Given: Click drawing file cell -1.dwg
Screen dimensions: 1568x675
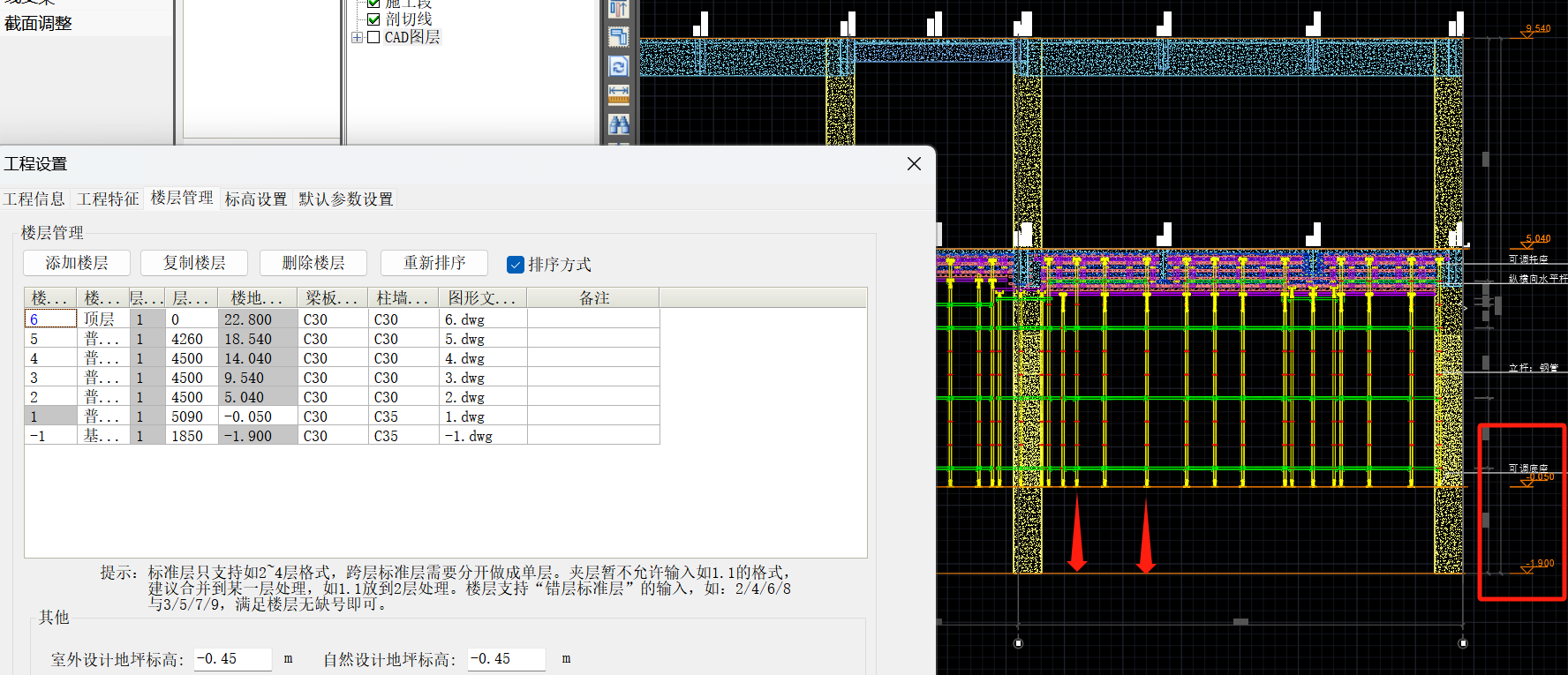Looking at the screenshot, I should (483, 435).
